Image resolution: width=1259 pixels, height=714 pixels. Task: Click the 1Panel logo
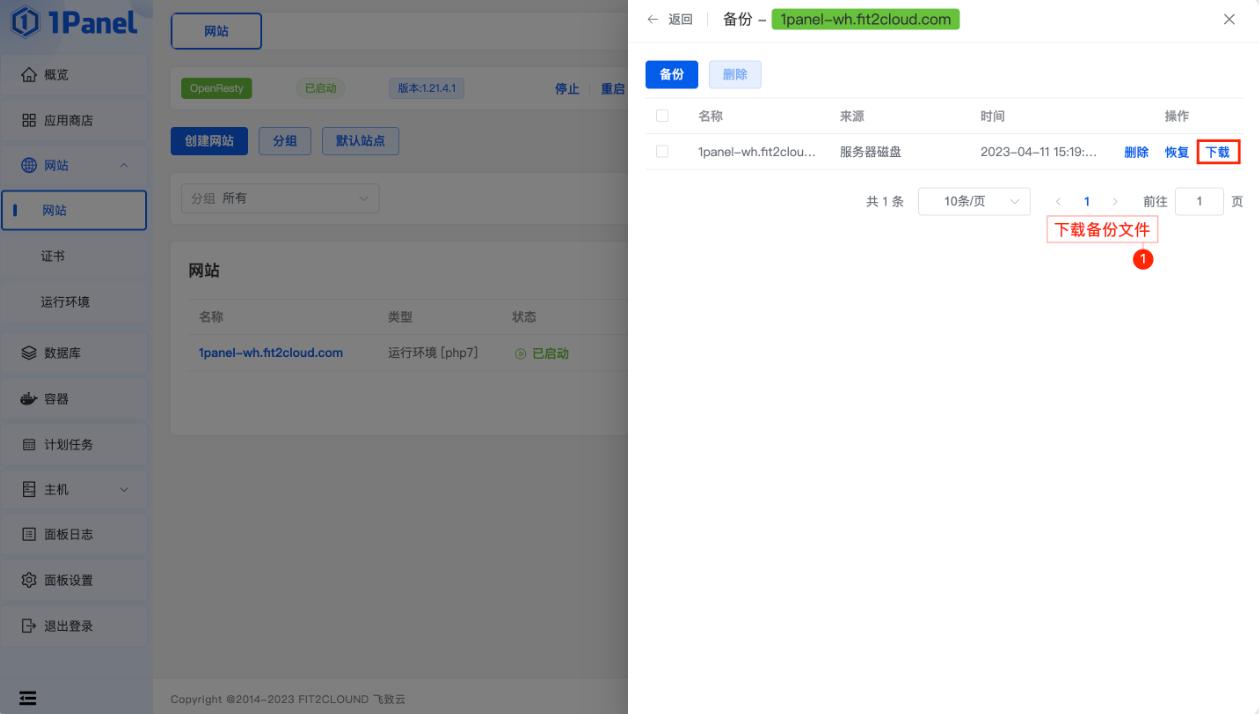click(75, 24)
